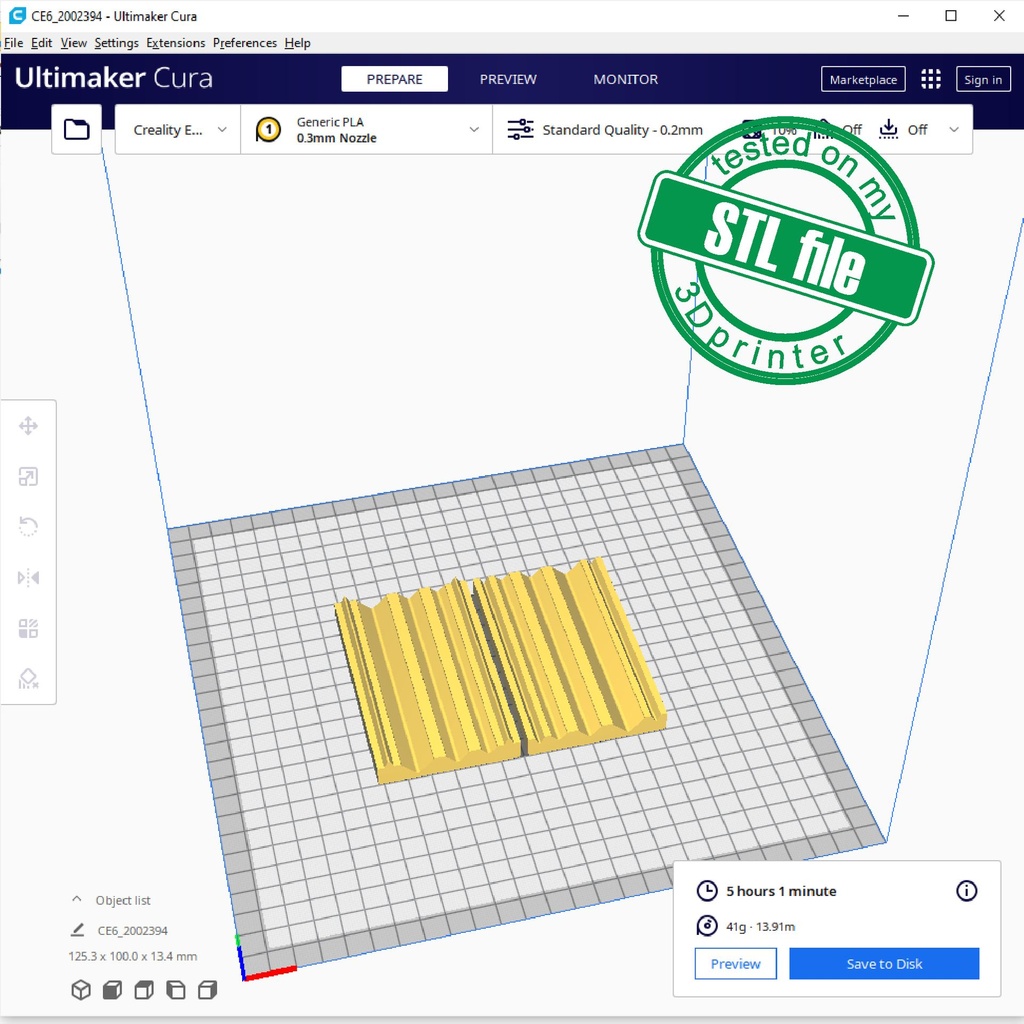
Task: Select the Rotate tool in left toolbar
Action: click(28, 527)
